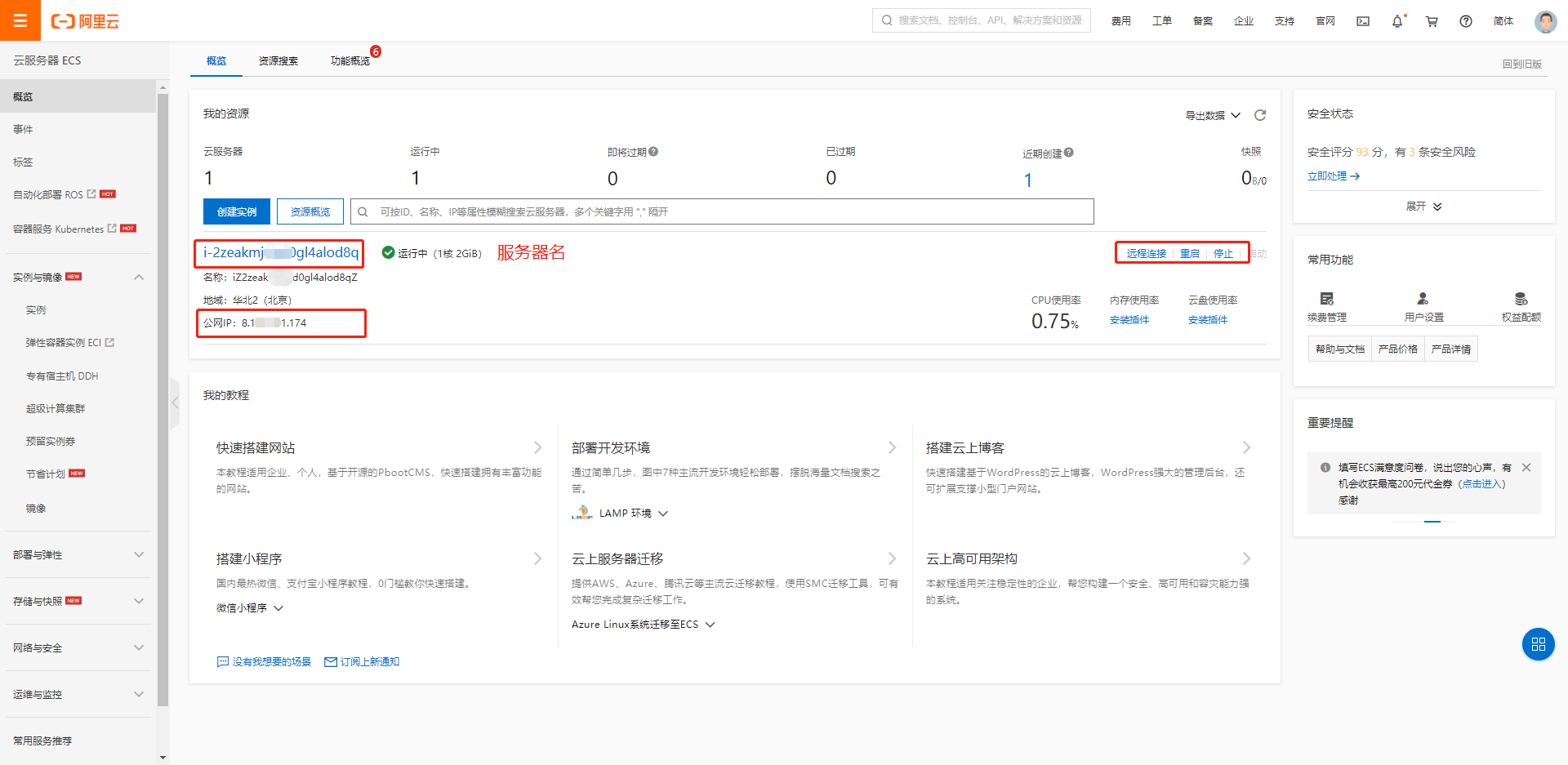
Task: Open the 自动化部署 ROS external link
Action: [91, 194]
